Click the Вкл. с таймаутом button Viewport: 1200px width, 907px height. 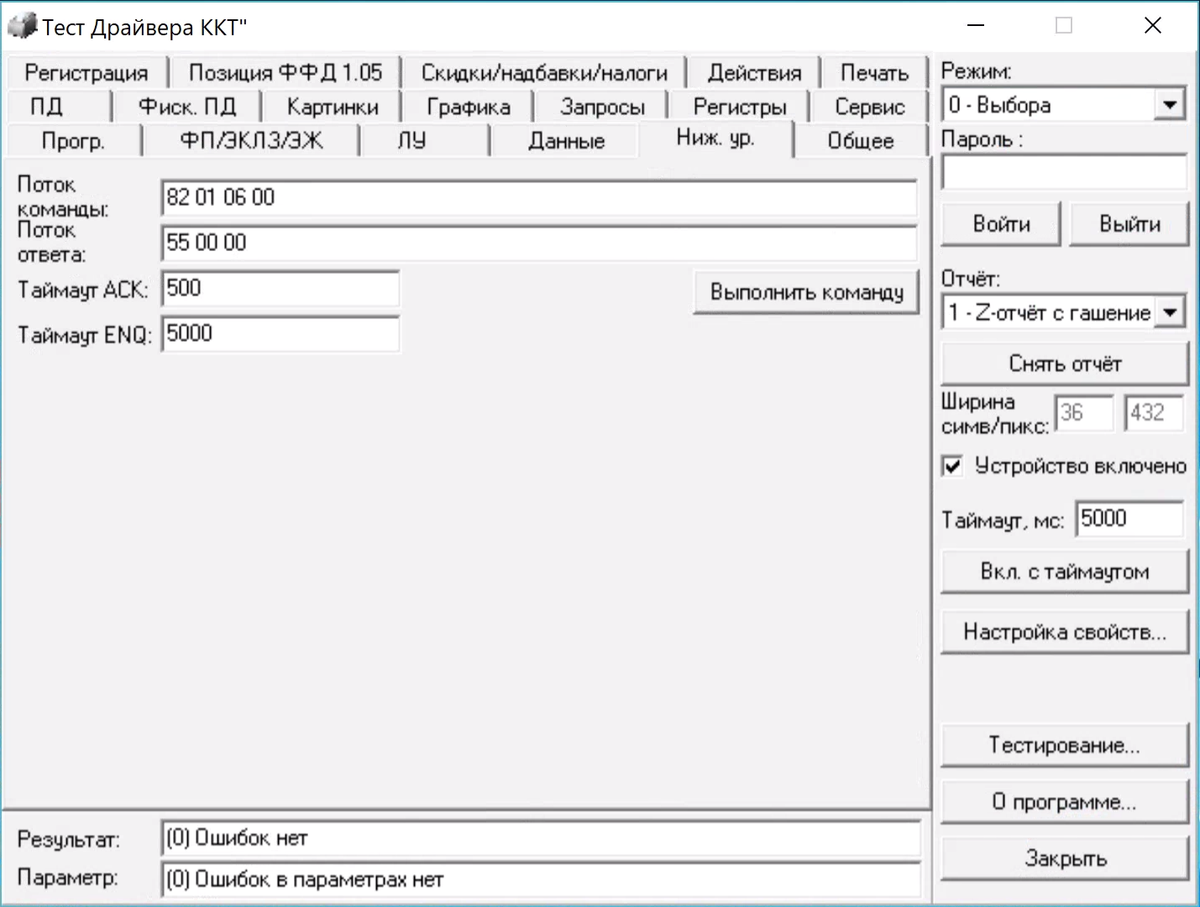click(1065, 572)
